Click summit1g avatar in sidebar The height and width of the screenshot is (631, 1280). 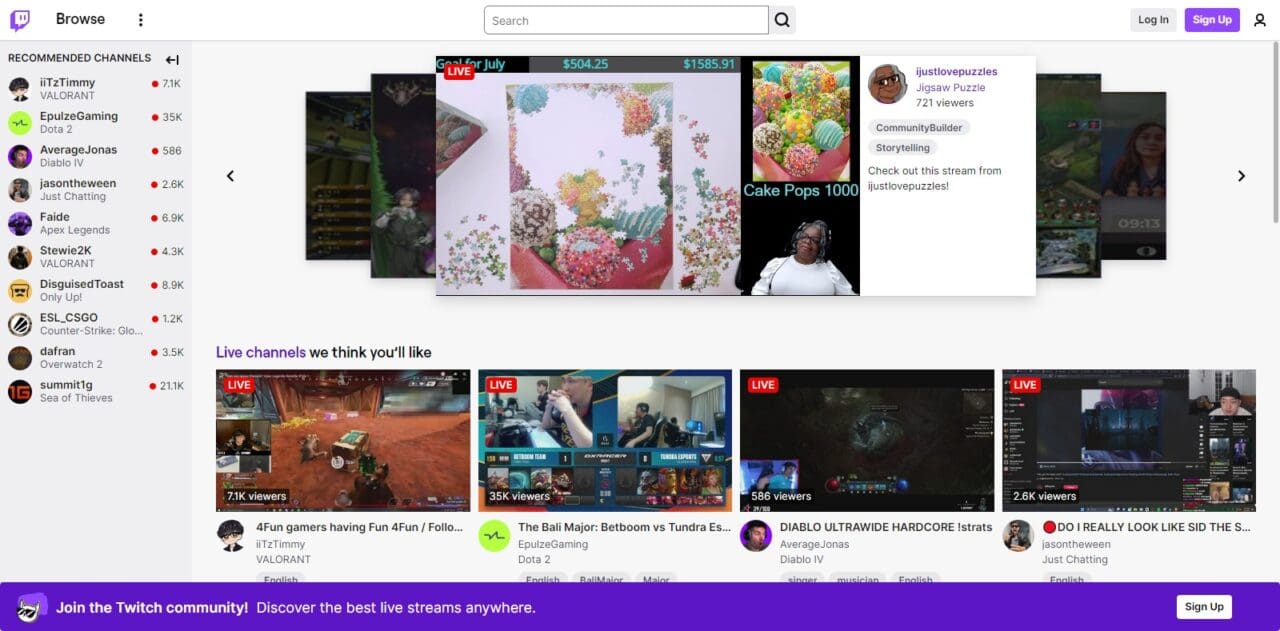tap(20, 391)
